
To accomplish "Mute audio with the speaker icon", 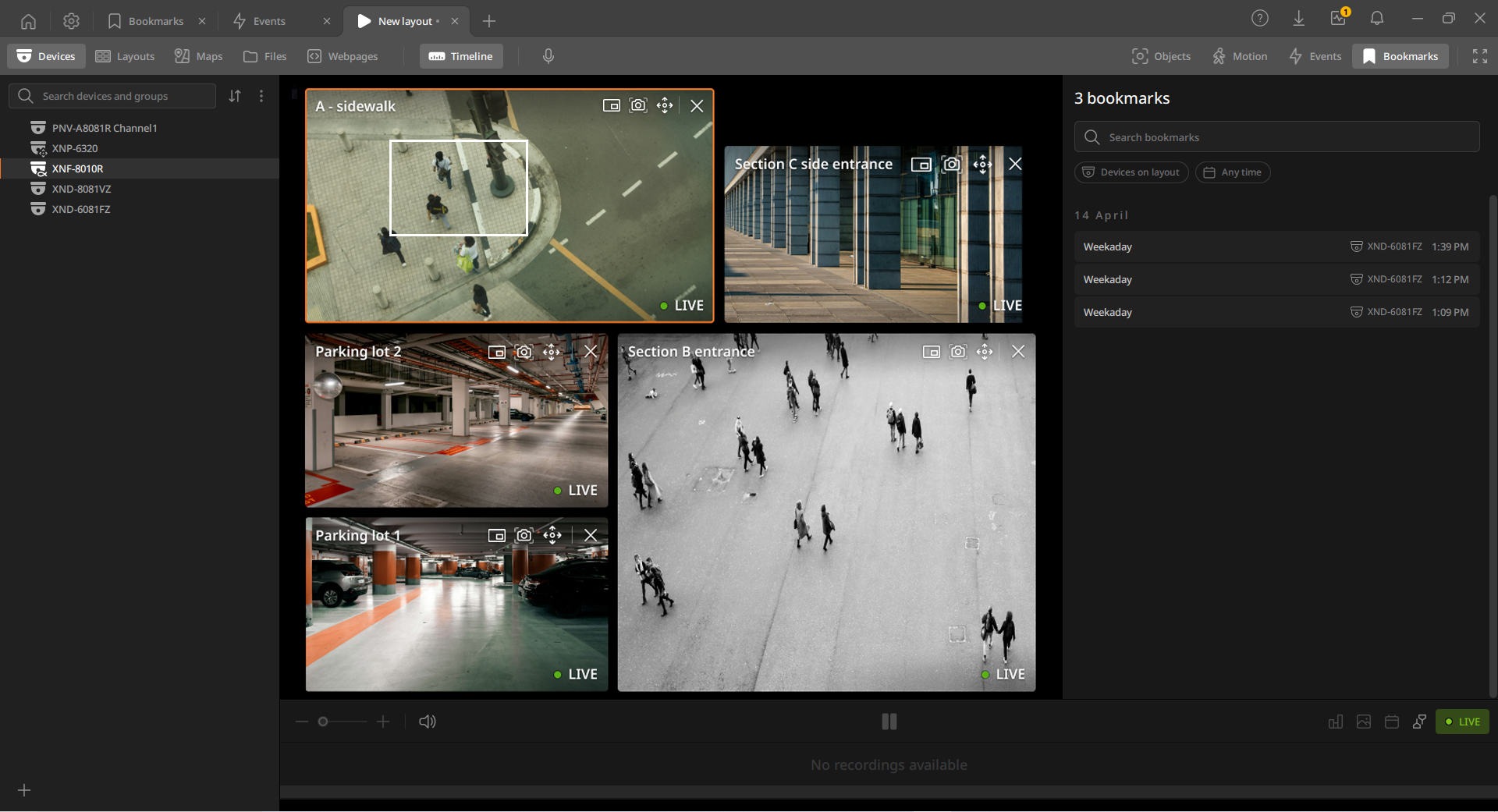I will pos(428,722).
